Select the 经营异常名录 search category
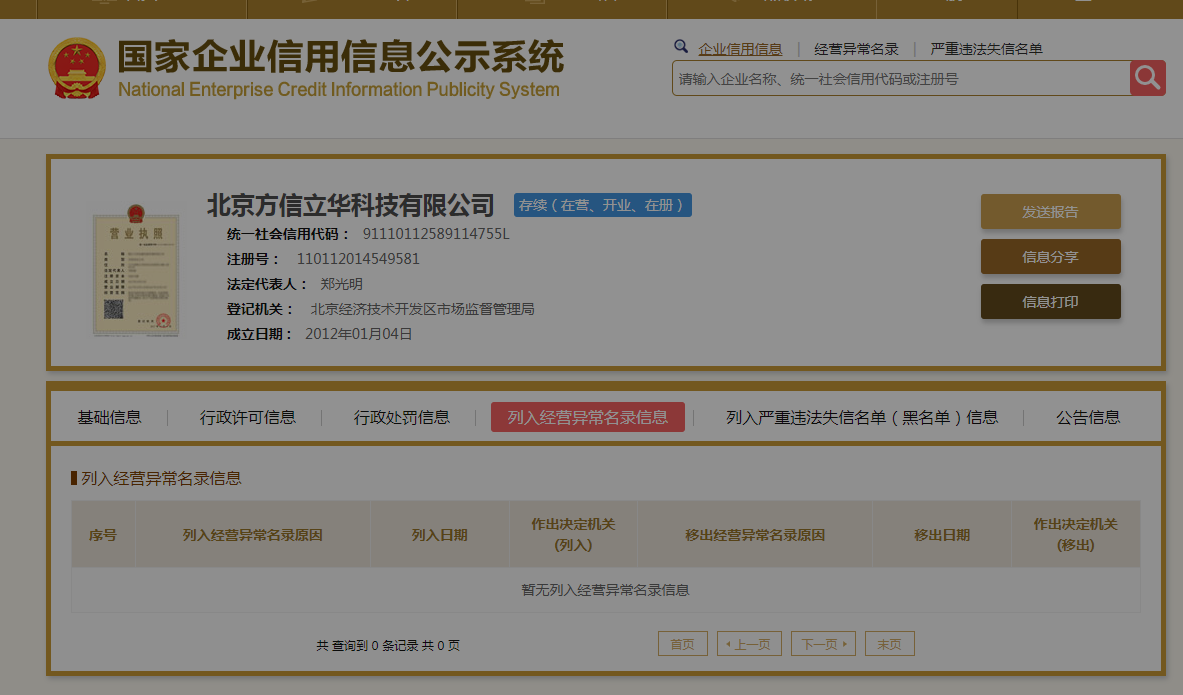Screen dimensions: 1183x695 (x=856, y=49)
